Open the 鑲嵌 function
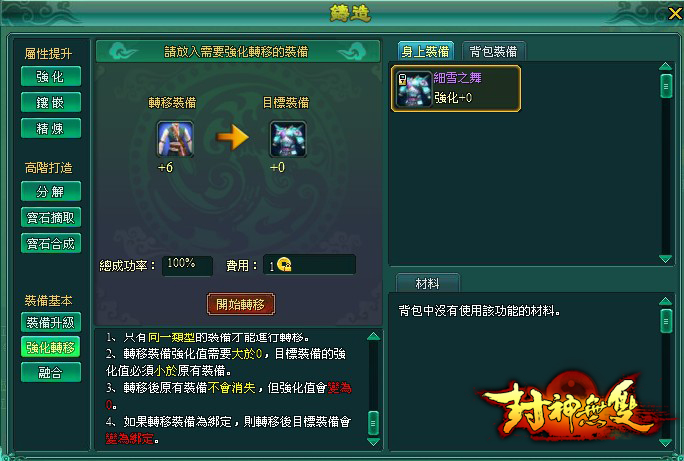This screenshot has width=684, height=461. pyautogui.click(x=51, y=102)
